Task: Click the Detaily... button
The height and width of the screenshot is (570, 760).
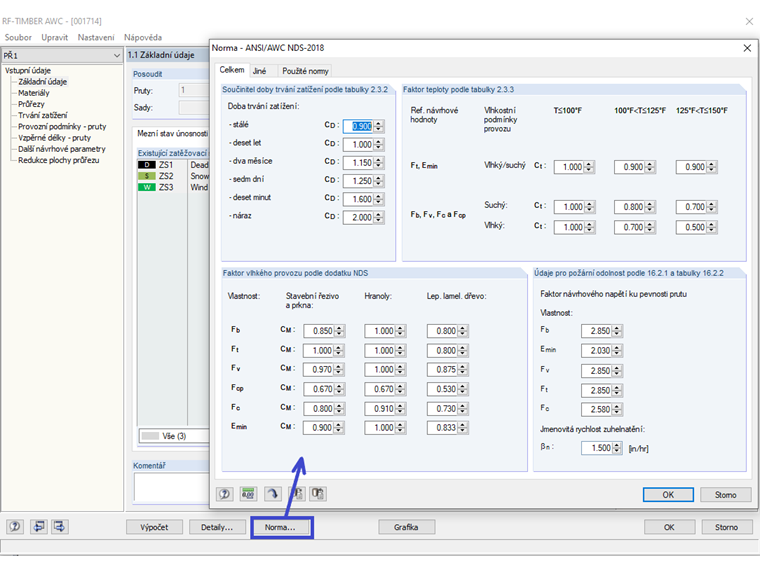Action: (x=217, y=527)
